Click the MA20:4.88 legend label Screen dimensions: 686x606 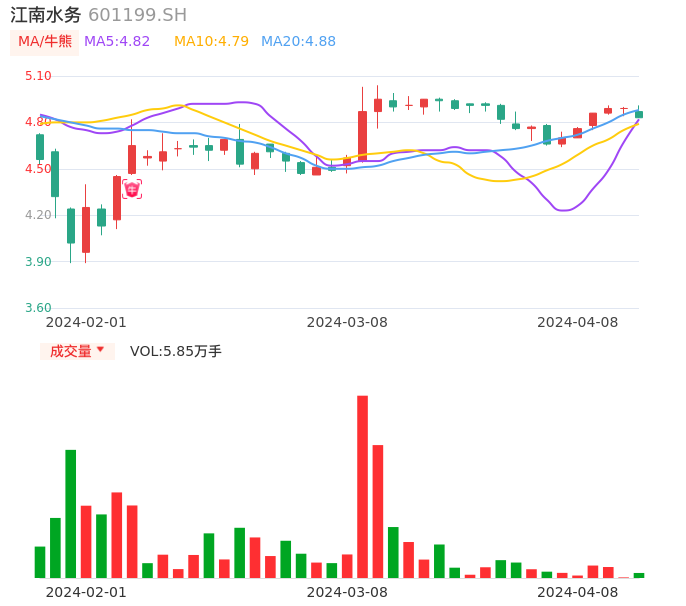pos(298,42)
